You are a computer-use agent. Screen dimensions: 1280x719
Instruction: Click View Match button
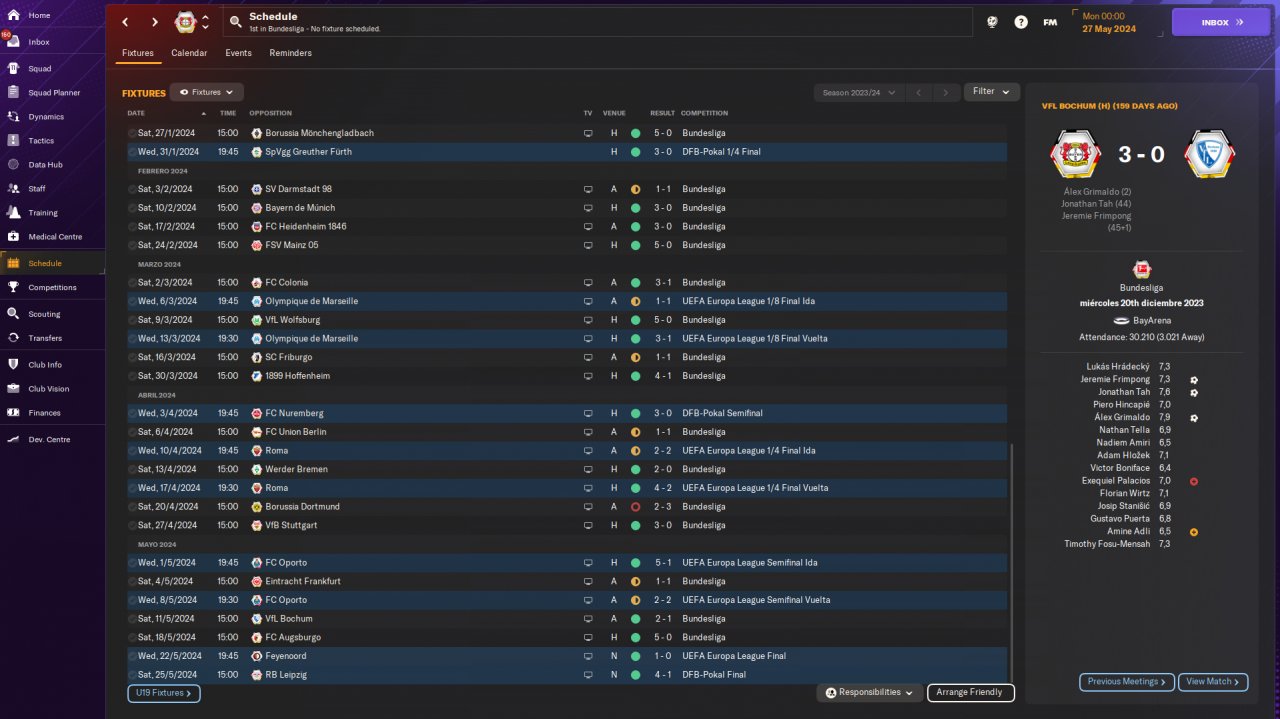click(1213, 682)
